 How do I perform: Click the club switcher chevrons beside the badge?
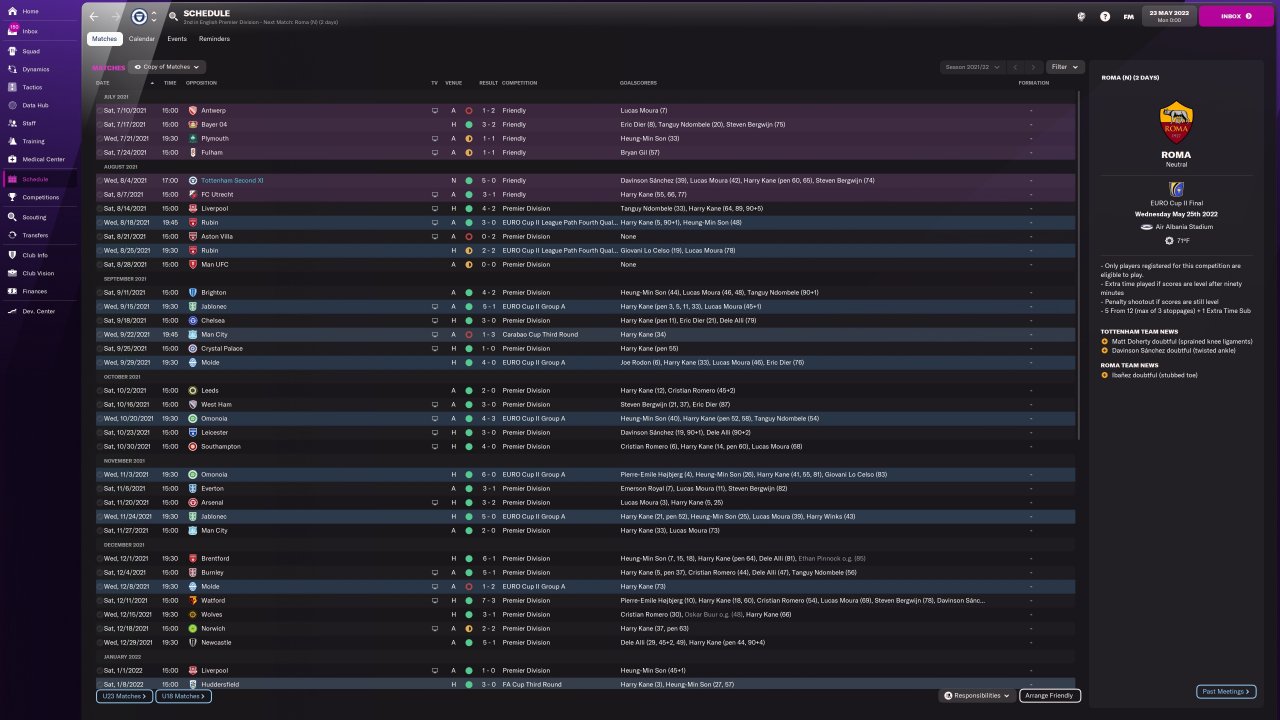tap(154, 16)
